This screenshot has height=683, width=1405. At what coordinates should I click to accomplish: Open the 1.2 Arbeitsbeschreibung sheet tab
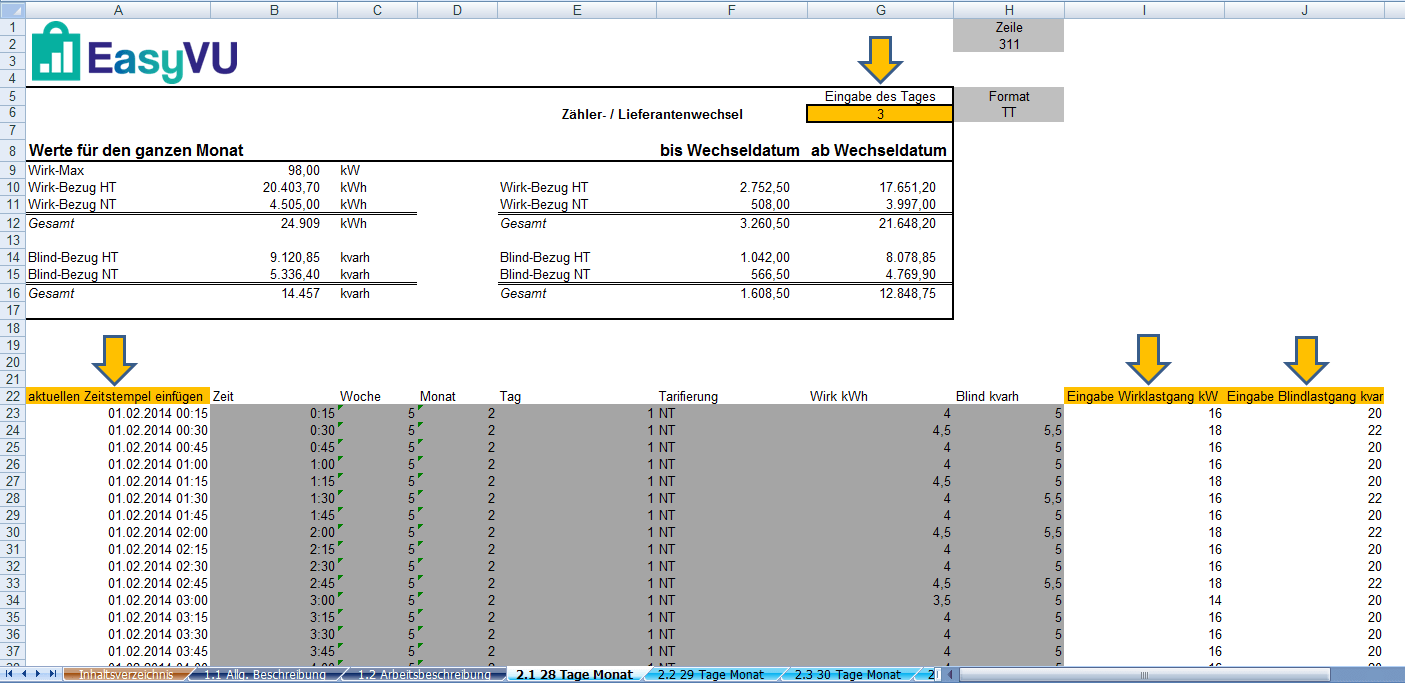click(424, 675)
